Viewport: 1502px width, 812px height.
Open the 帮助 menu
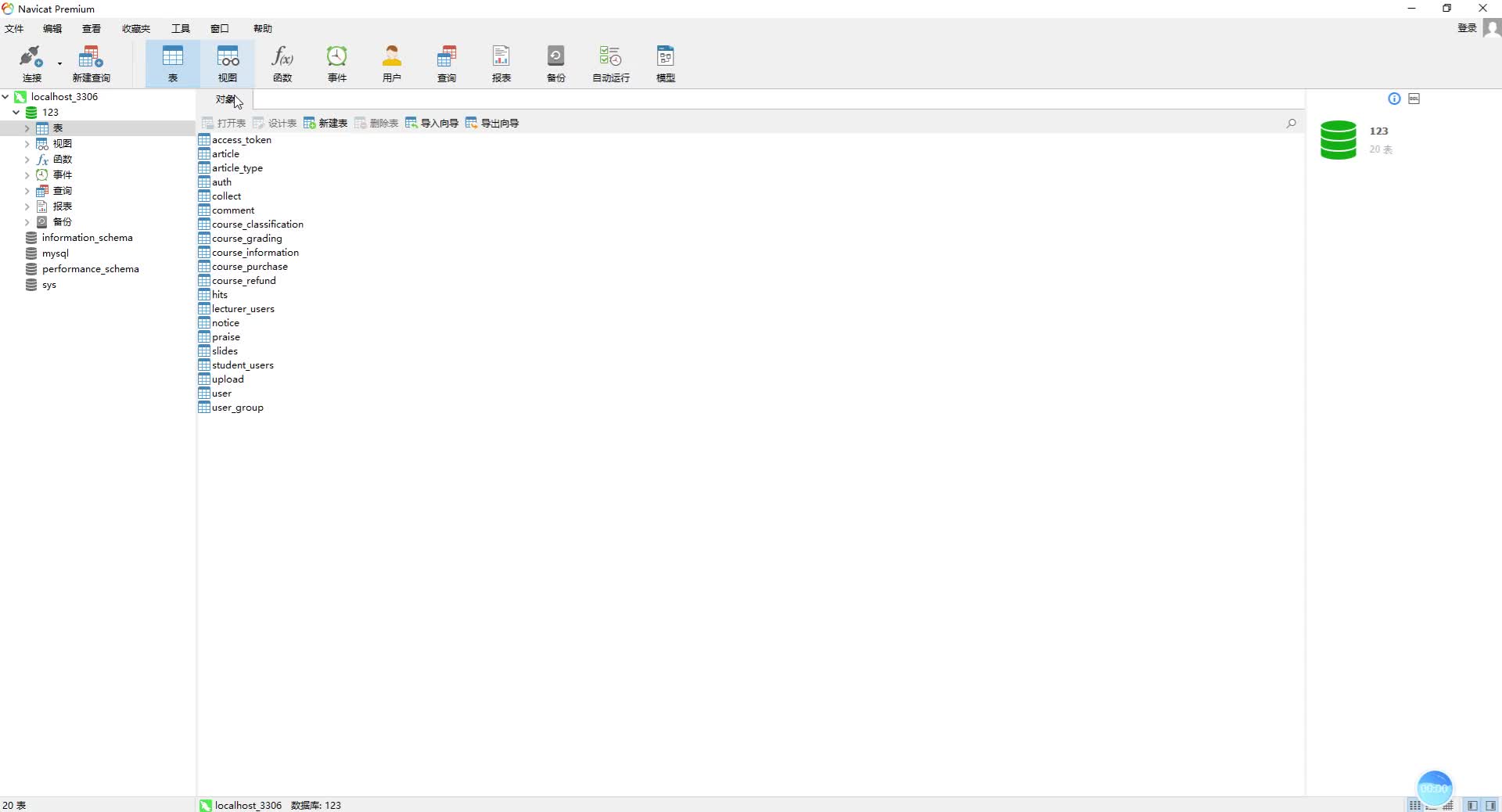click(263, 29)
